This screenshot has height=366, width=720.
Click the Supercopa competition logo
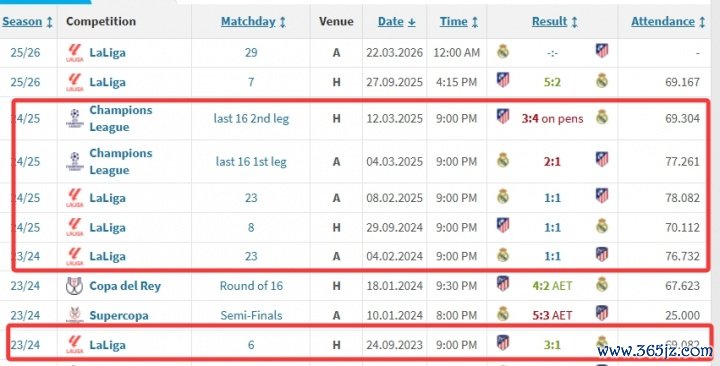click(x=74, y=315)
